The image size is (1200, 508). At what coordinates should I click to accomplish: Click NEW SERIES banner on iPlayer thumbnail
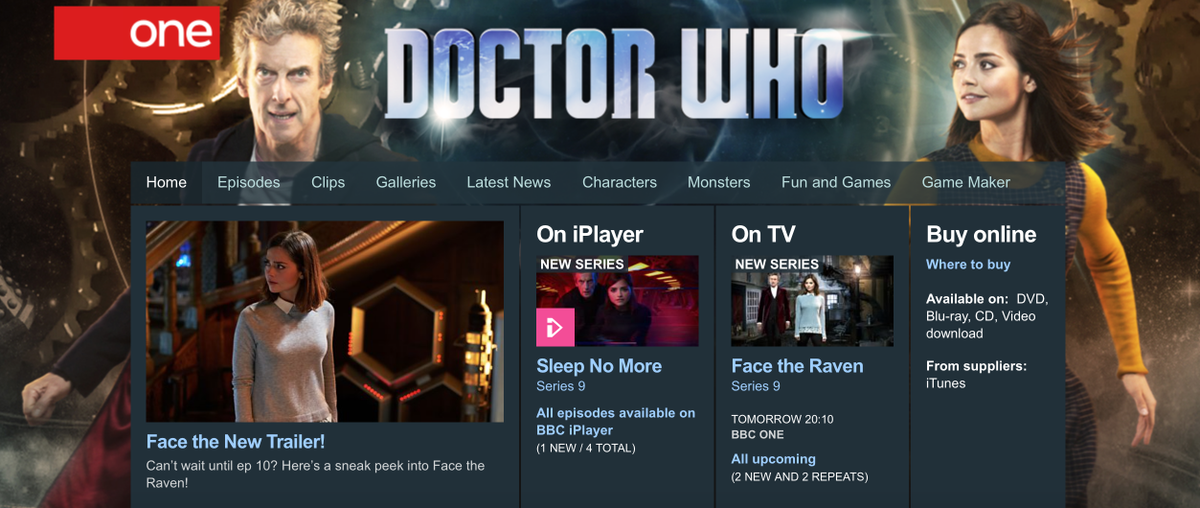tap(582, 264)
